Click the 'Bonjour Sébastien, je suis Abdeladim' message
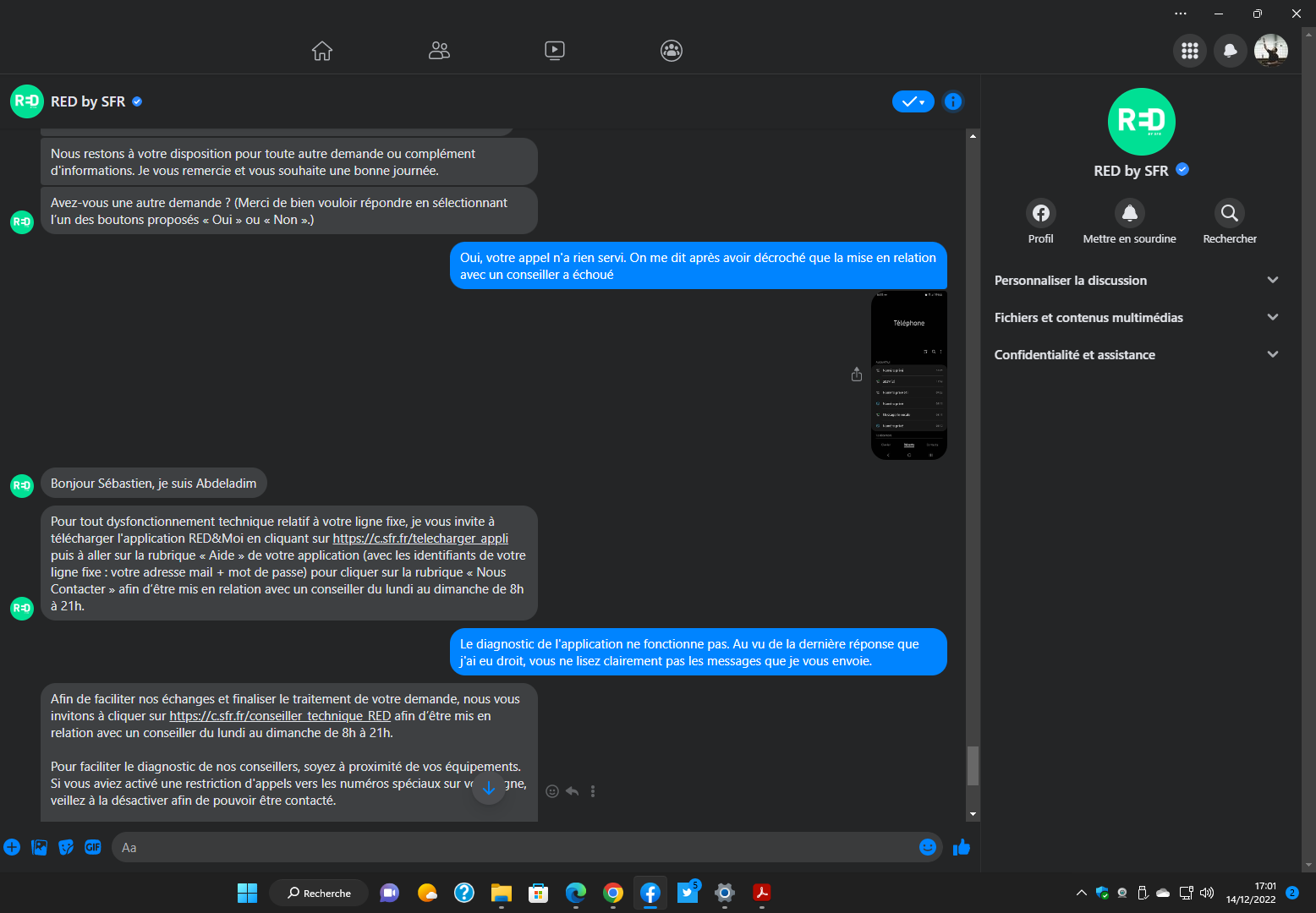Screen dimensions: 1316x913 click(153, 484)
